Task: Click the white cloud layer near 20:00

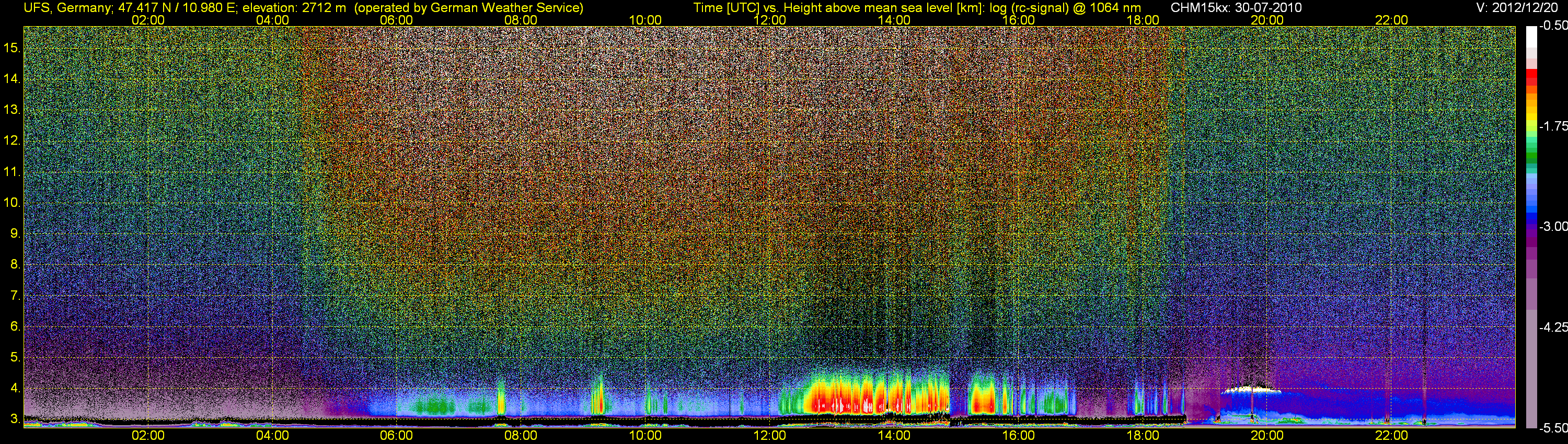Action: [x=1250, y=389]
